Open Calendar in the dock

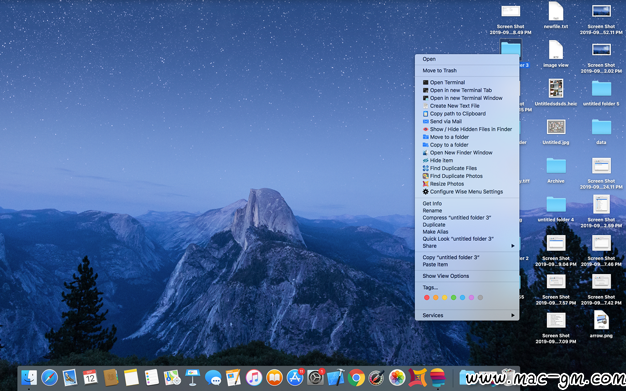90,377
